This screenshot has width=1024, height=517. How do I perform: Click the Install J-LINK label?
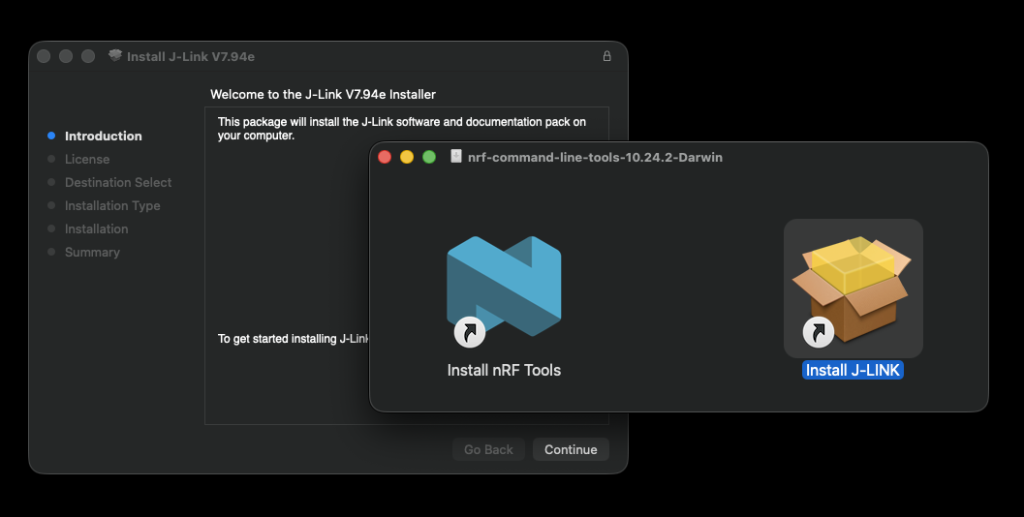(852, 370)
